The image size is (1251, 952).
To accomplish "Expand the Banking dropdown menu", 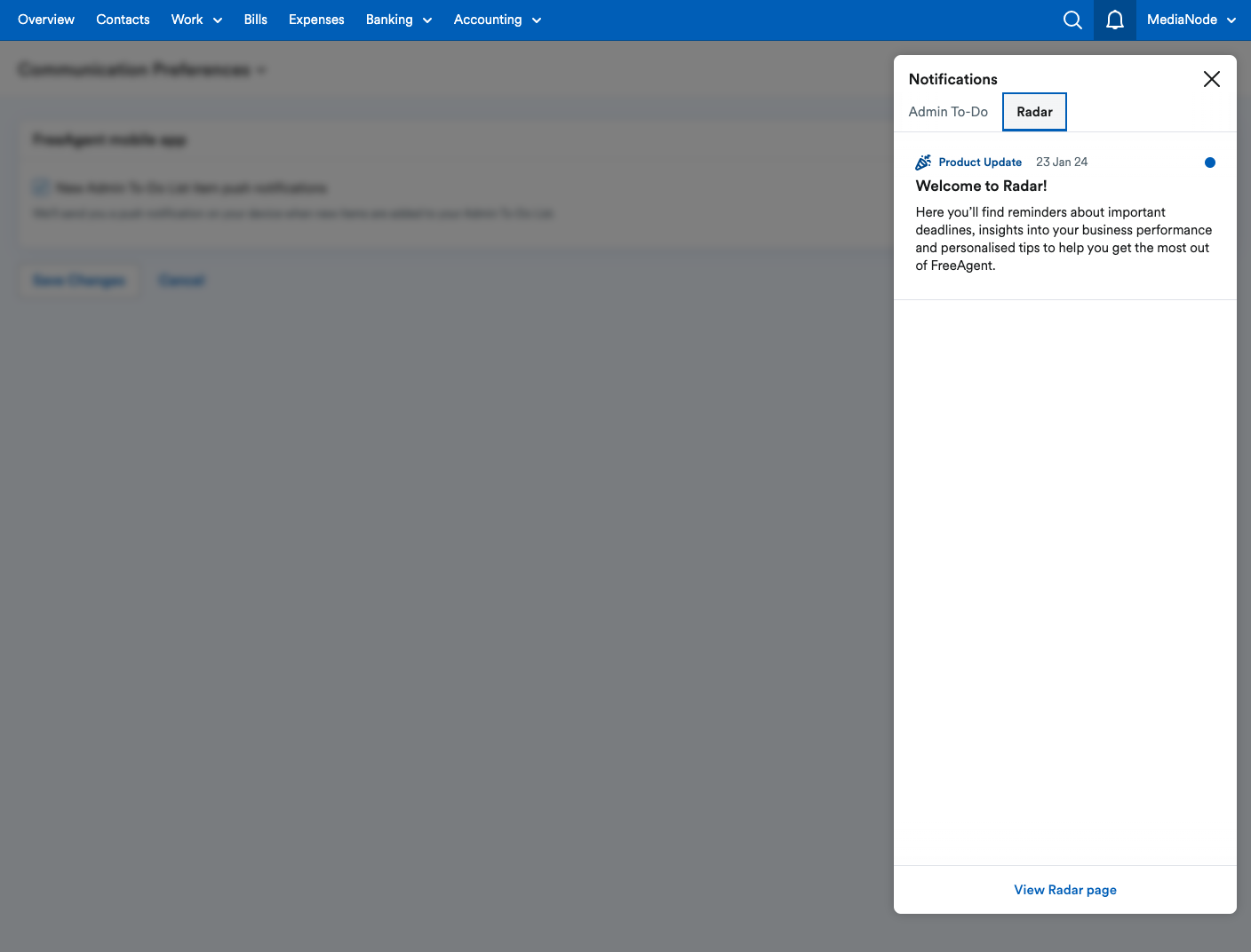I will click(x=399, y=20).
